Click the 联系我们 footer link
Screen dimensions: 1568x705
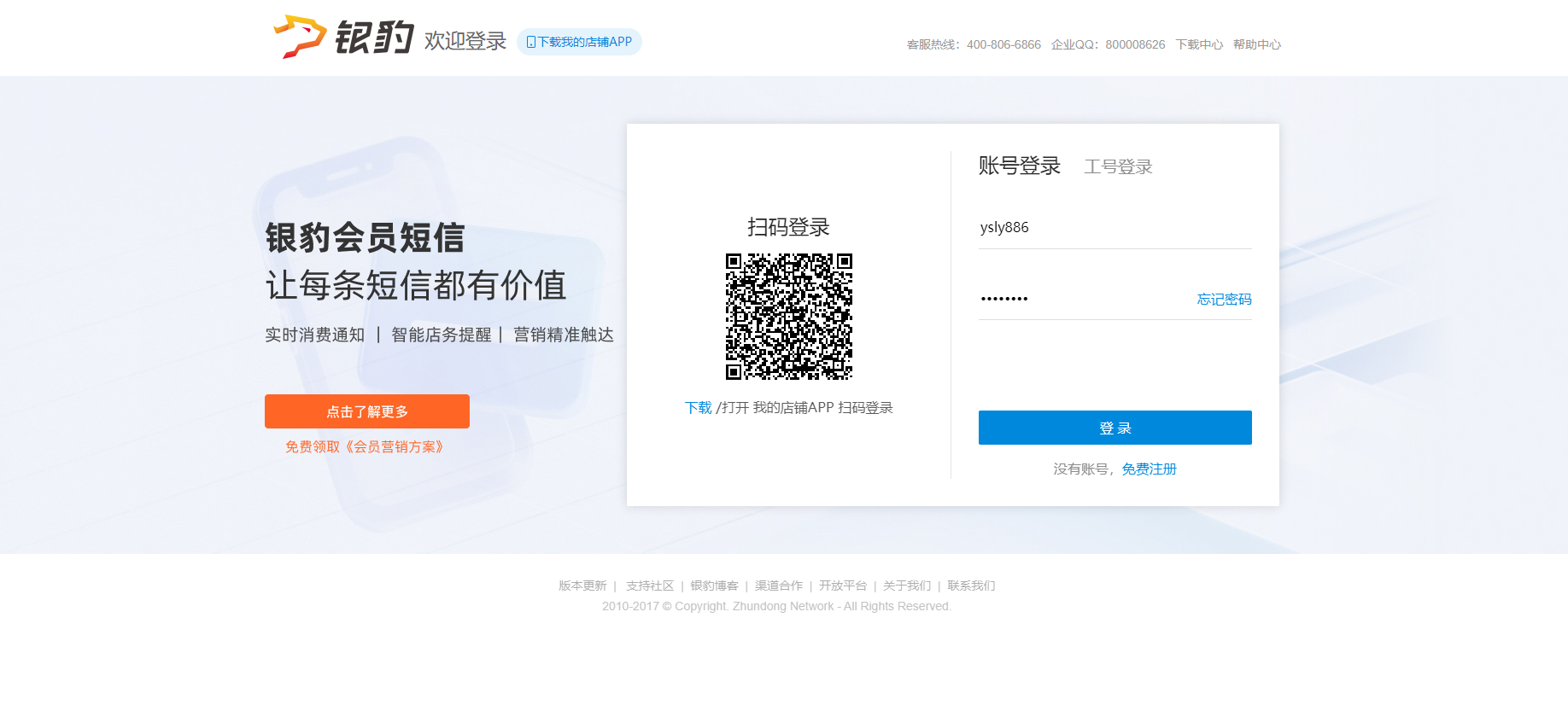click(971, 586)
